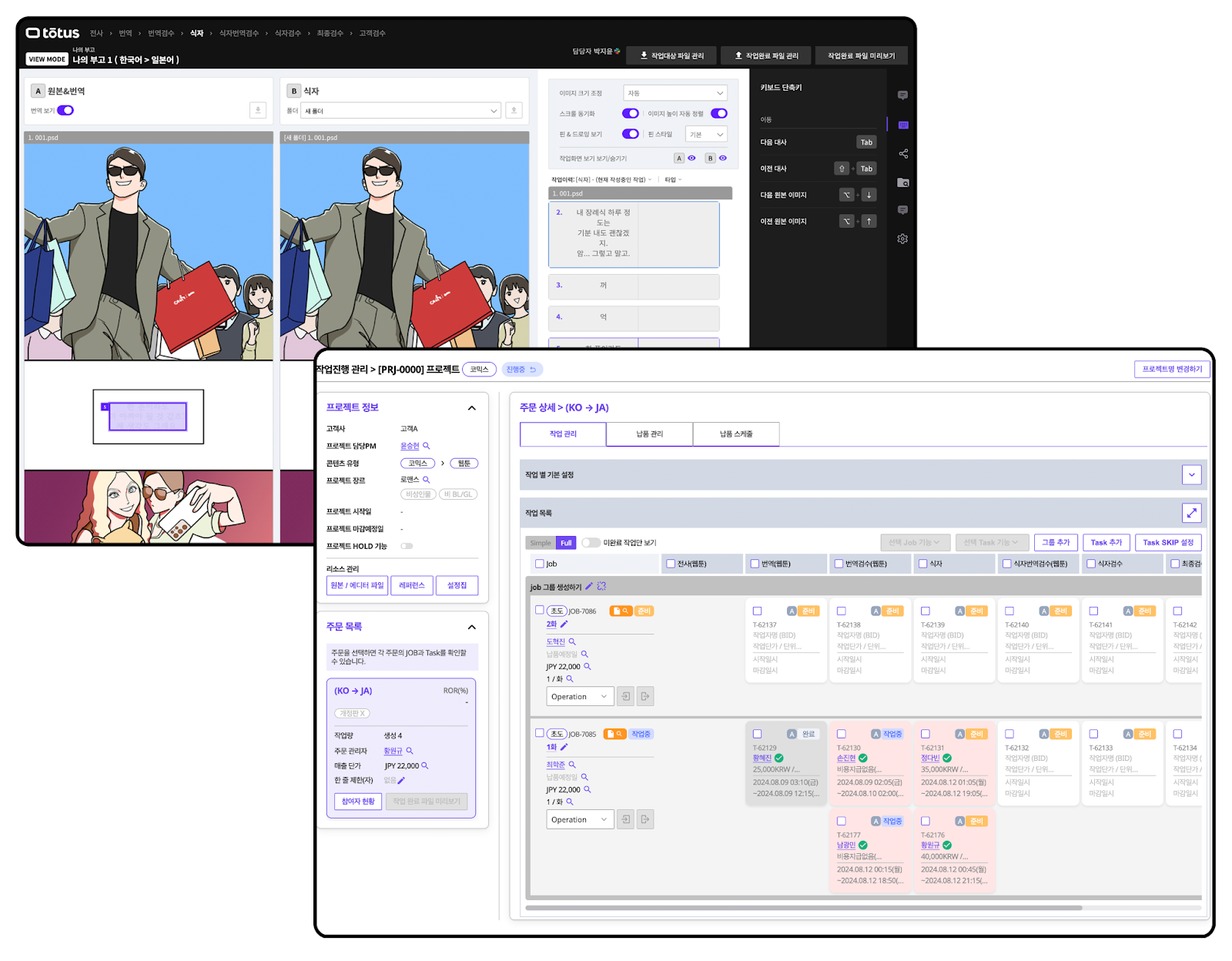The height and width of the screenshot is (961, 1232).
Task: Click the export icon next to JOB-7085 Operation dropdown
Action: tap(645, 819)
